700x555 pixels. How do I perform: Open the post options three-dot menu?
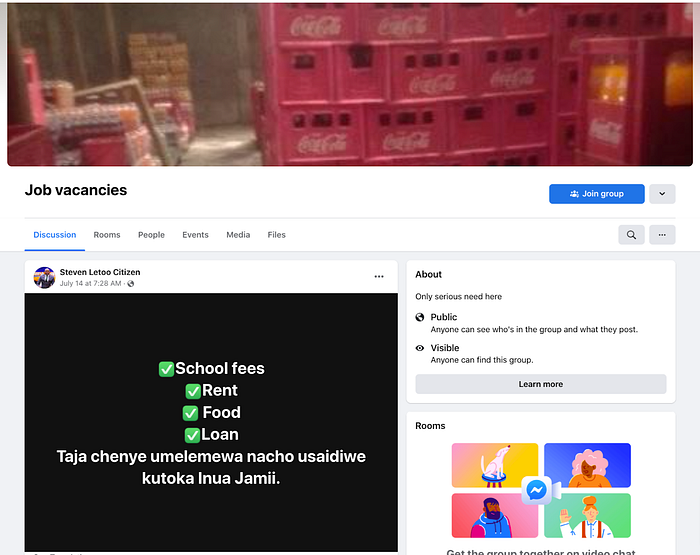click(x=379, y=276)
